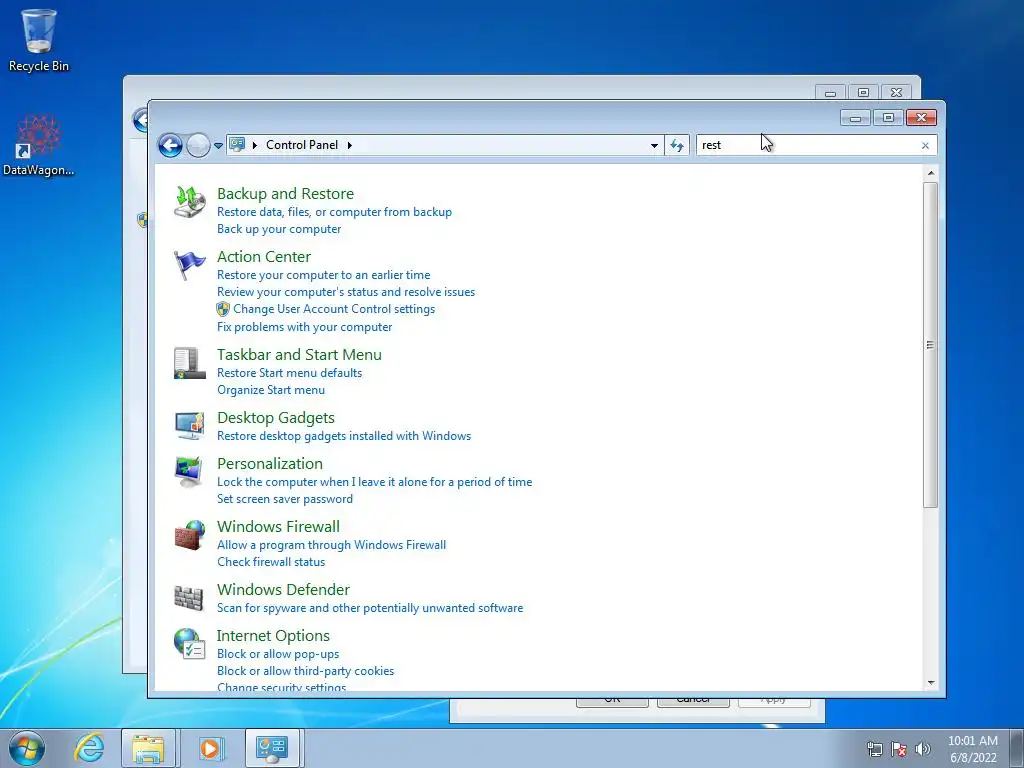Open the Internet Options heading

click(273, 635)
